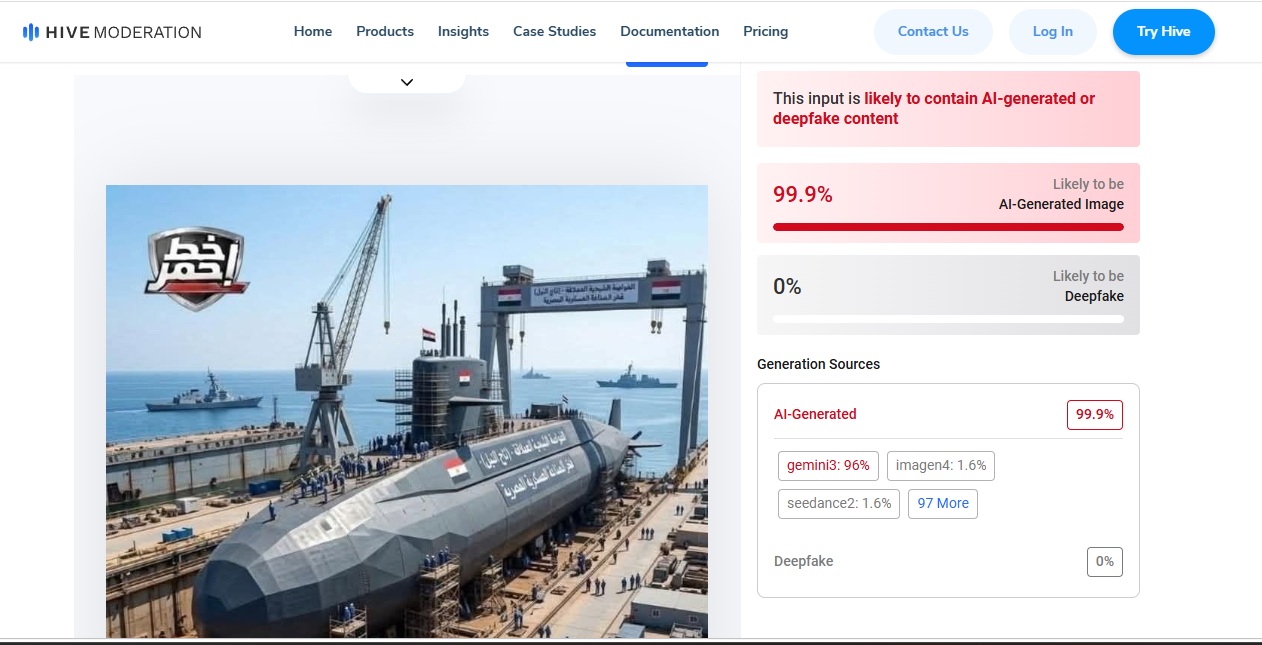Click the Try Hive button

1163,32
